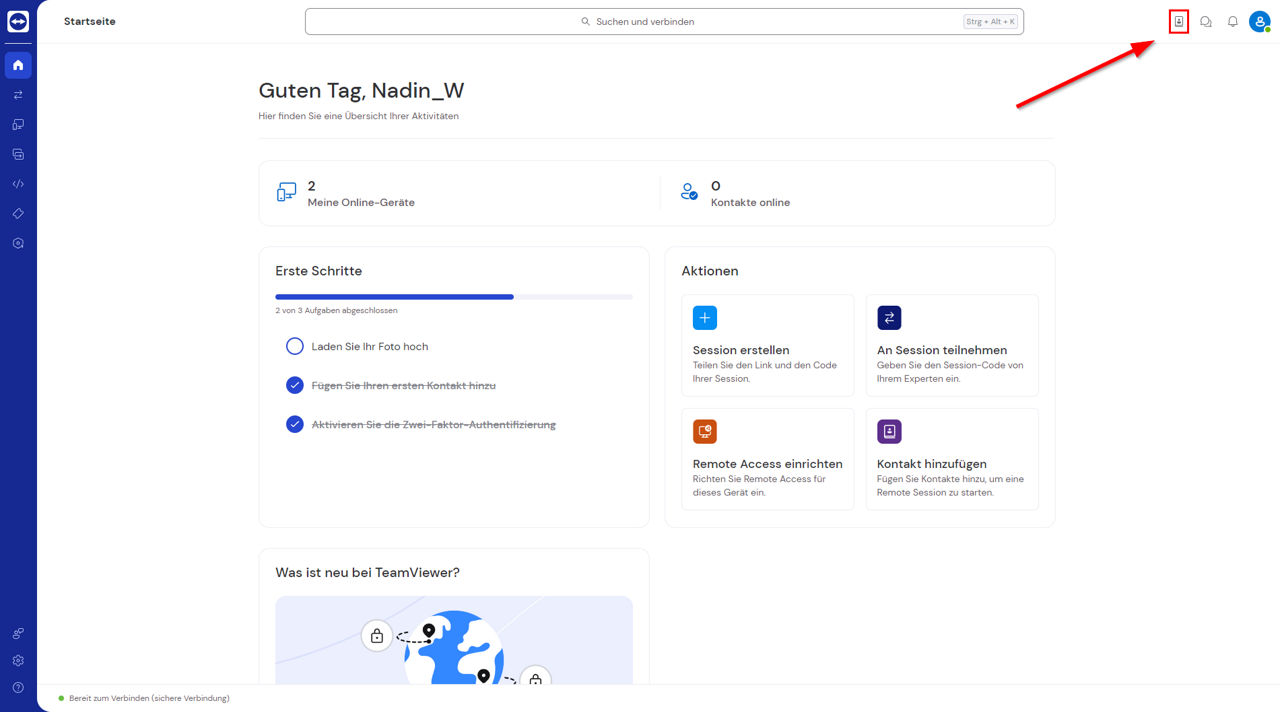
Task: Open the user profile avatar menu
Action: (1259, 21)
